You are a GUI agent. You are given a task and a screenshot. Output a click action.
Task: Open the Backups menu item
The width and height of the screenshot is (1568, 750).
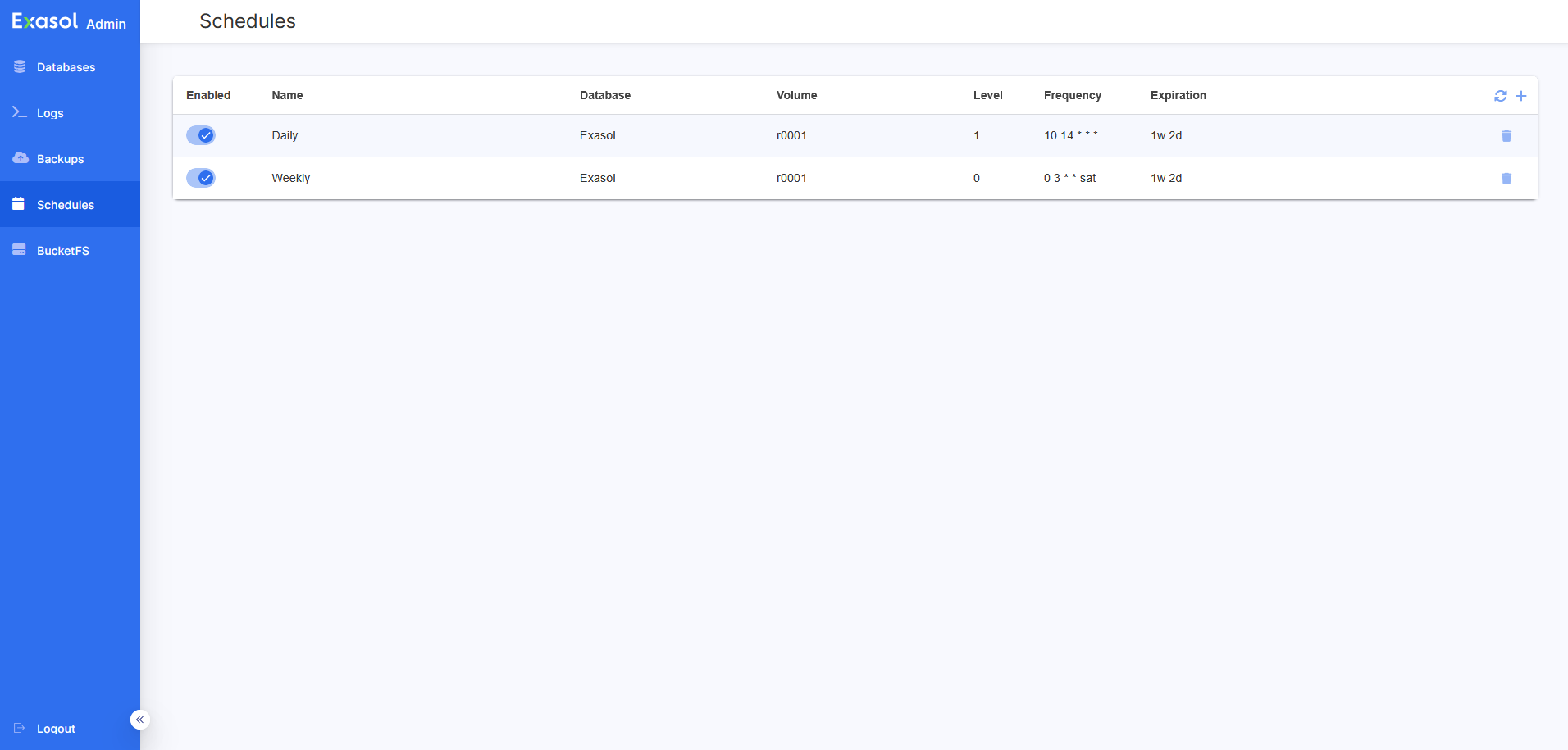tap(60, 159)
